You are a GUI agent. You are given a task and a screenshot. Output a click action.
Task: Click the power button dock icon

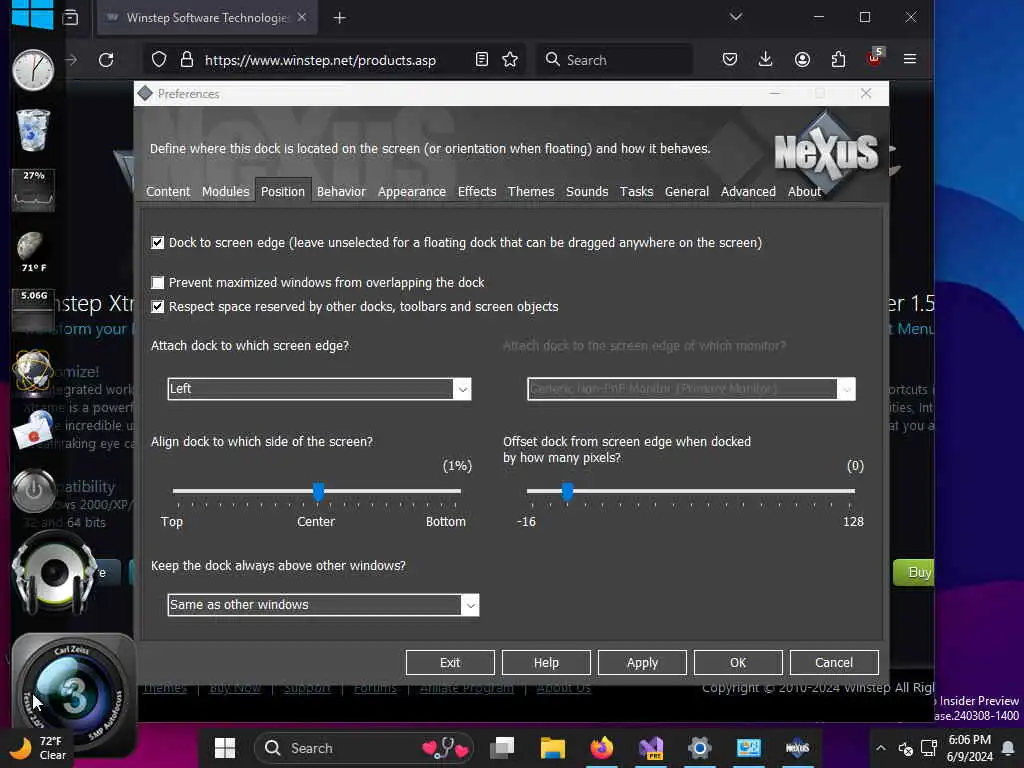point(33,490)
